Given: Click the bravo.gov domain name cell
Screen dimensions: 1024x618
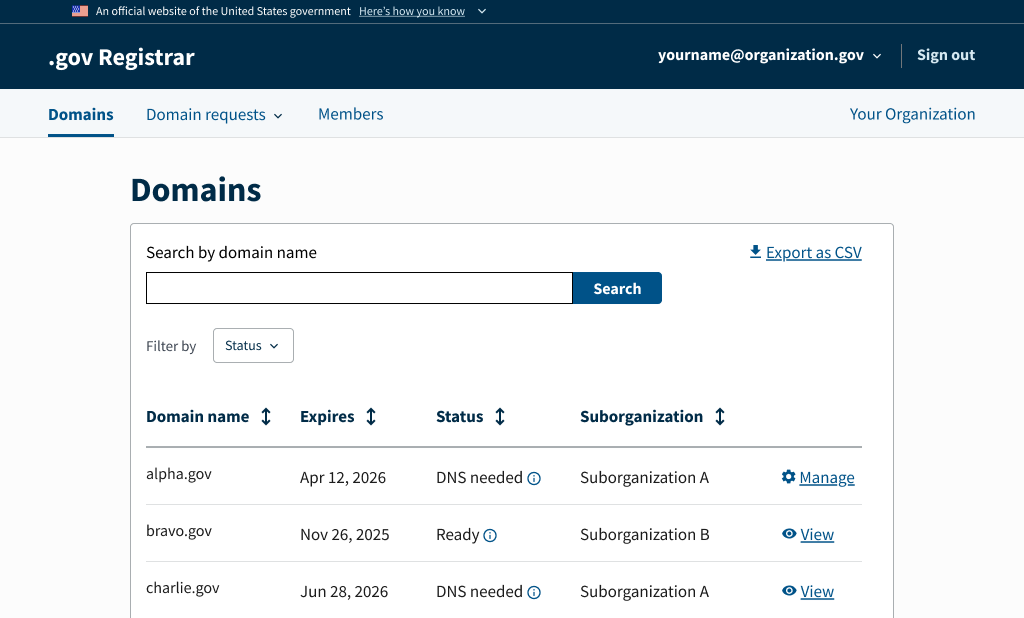Looking at the screenshot, I should pos(179,531).
